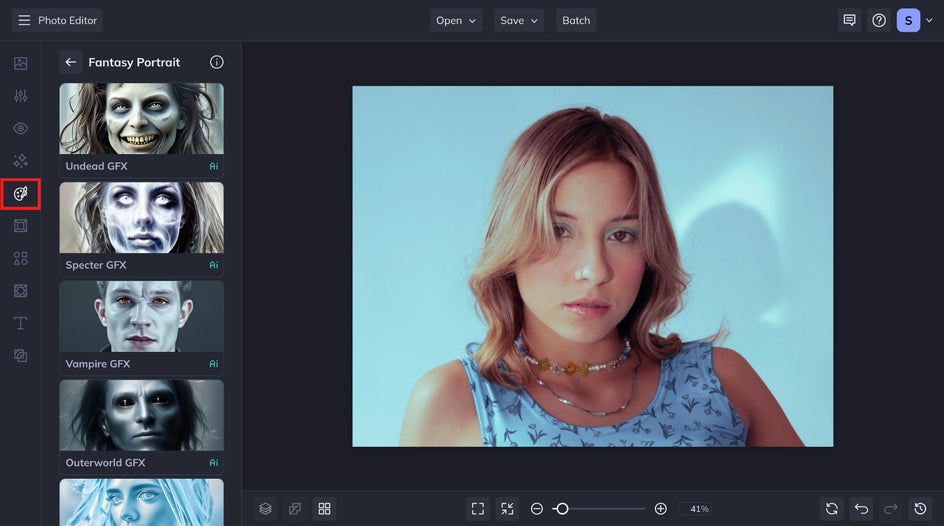
Task: Open the History clock icon
Action: (920, 509)
